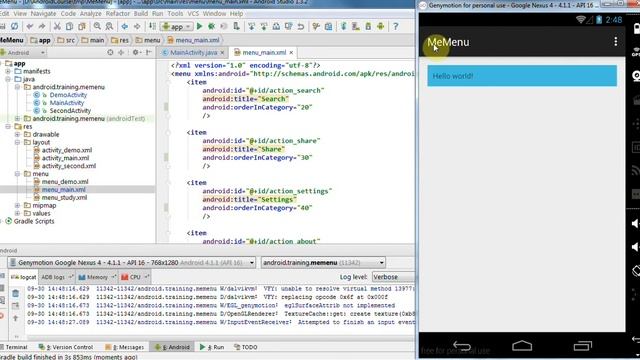
Task: Expand the values folder
Action: click(17, 213)
